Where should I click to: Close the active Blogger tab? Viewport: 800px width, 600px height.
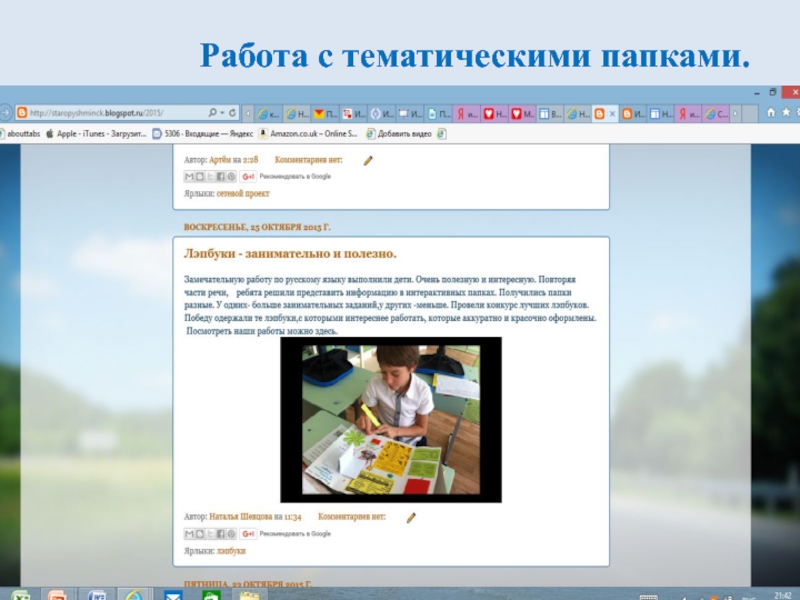612,114
